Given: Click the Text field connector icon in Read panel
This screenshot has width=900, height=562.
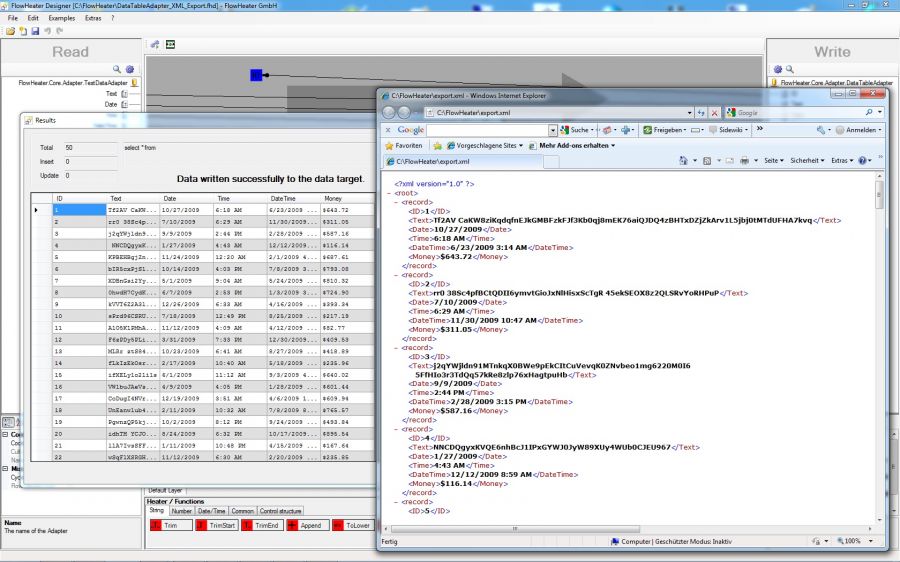Looking at the screenshot, I should coord(124,94).
